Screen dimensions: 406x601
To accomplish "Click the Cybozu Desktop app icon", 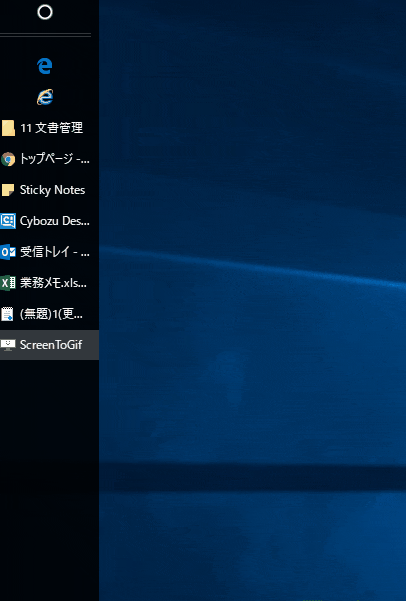I will [x=8, y=221].
